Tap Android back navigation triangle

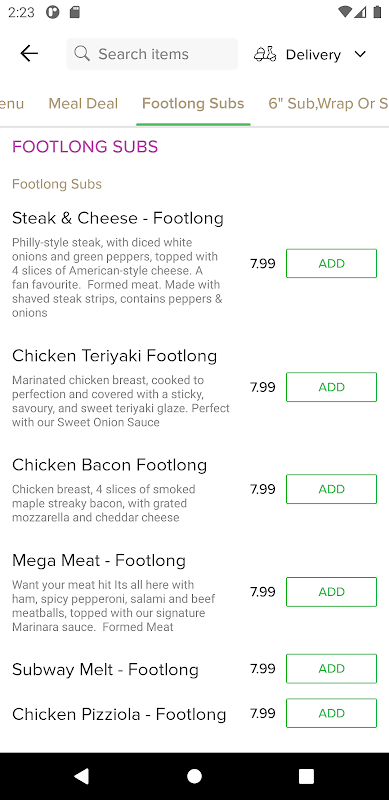[82, 776]
